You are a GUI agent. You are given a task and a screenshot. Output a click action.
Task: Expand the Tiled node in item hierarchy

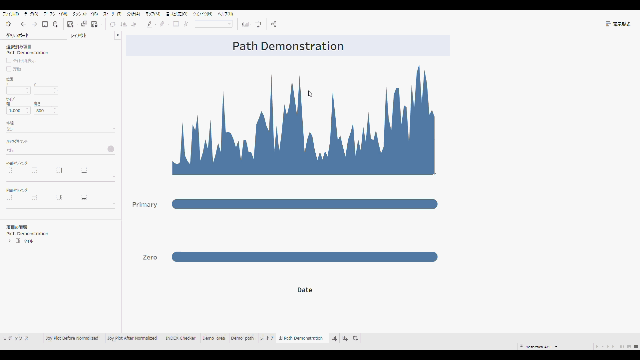point(9,241)
